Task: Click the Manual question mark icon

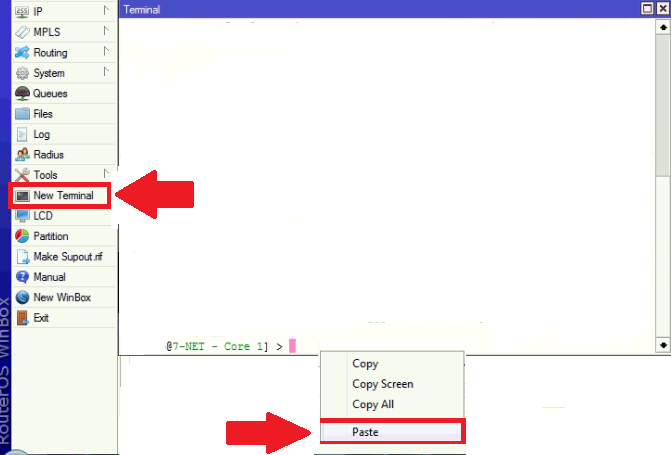Action: (x=22, y=277)
